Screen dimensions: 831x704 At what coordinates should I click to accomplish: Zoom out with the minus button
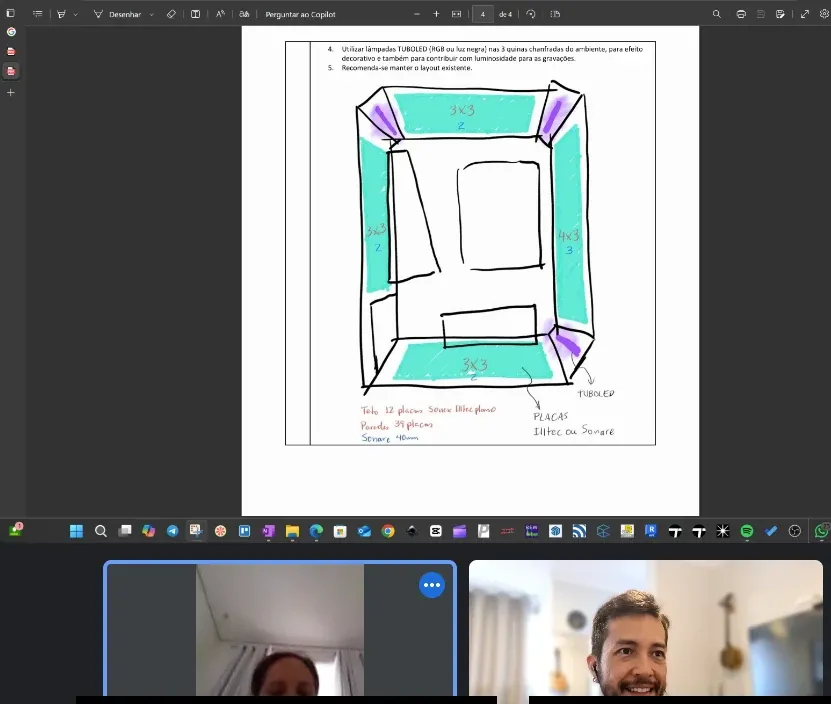click(417, 14)
